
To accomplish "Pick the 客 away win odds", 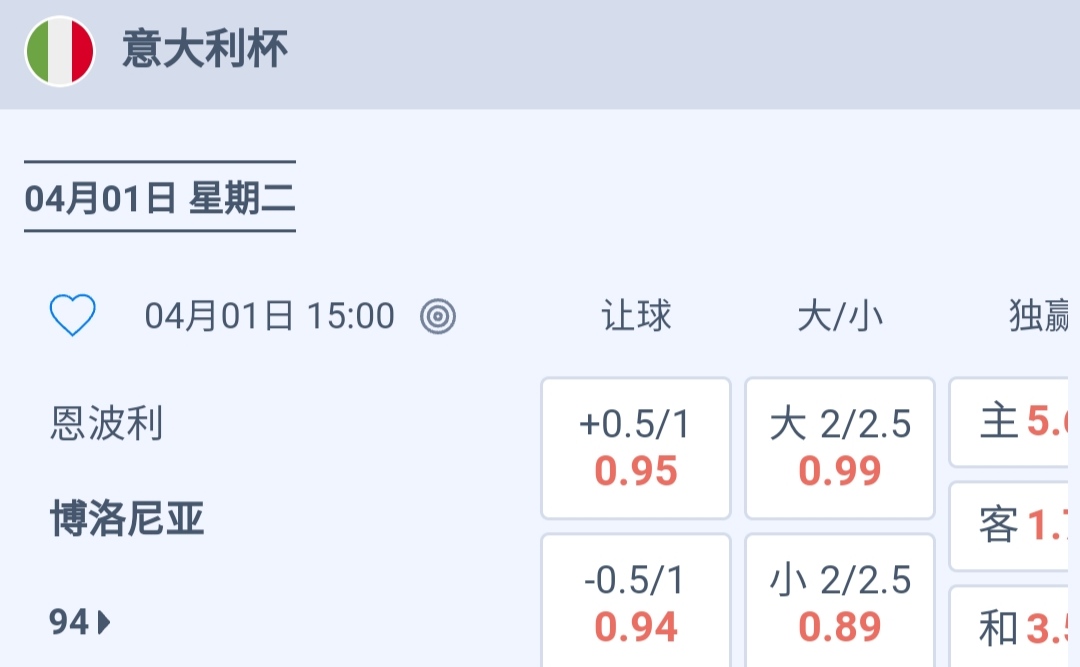I will pos(1012,525).
